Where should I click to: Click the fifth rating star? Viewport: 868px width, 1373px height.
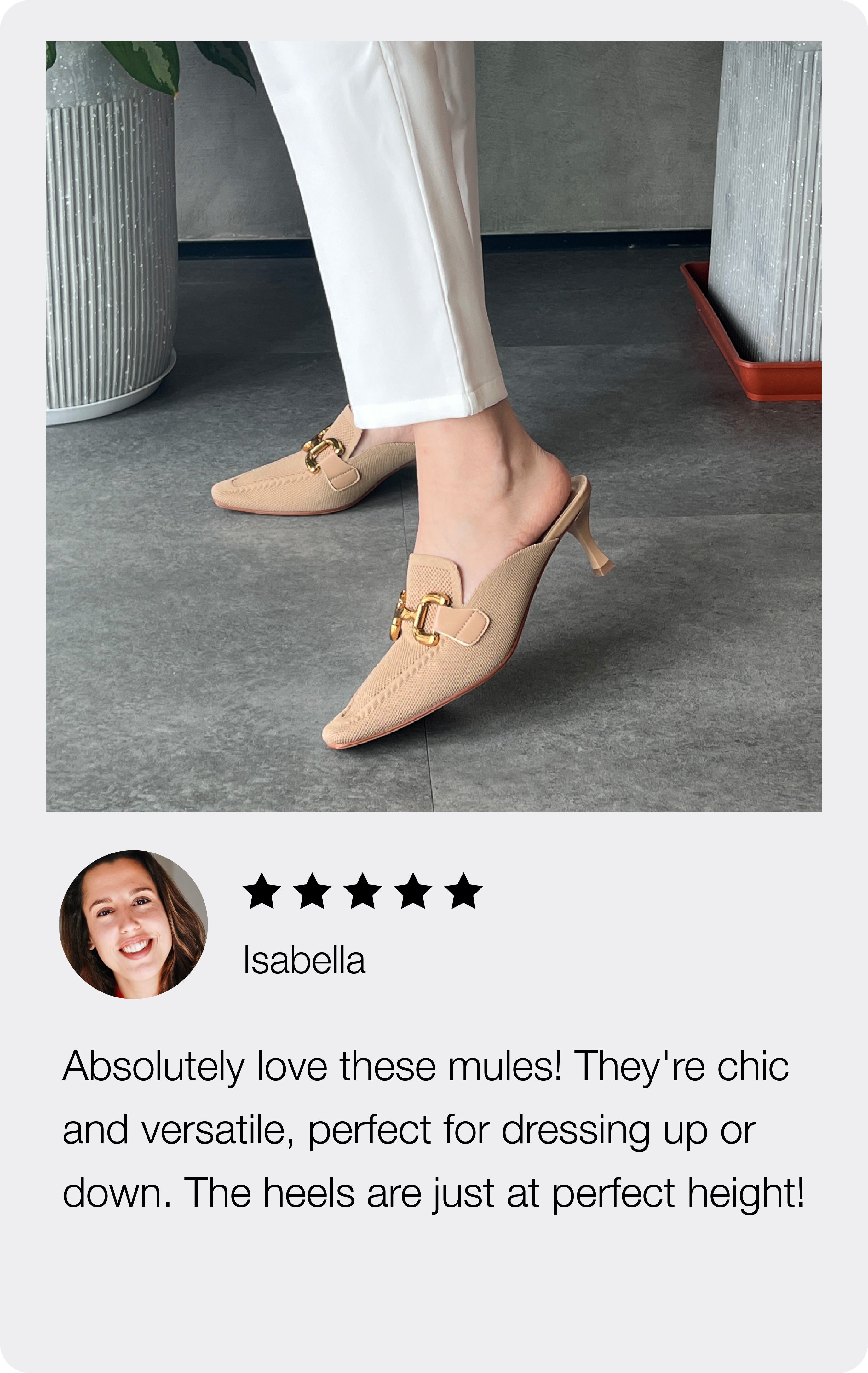(463, 891)
